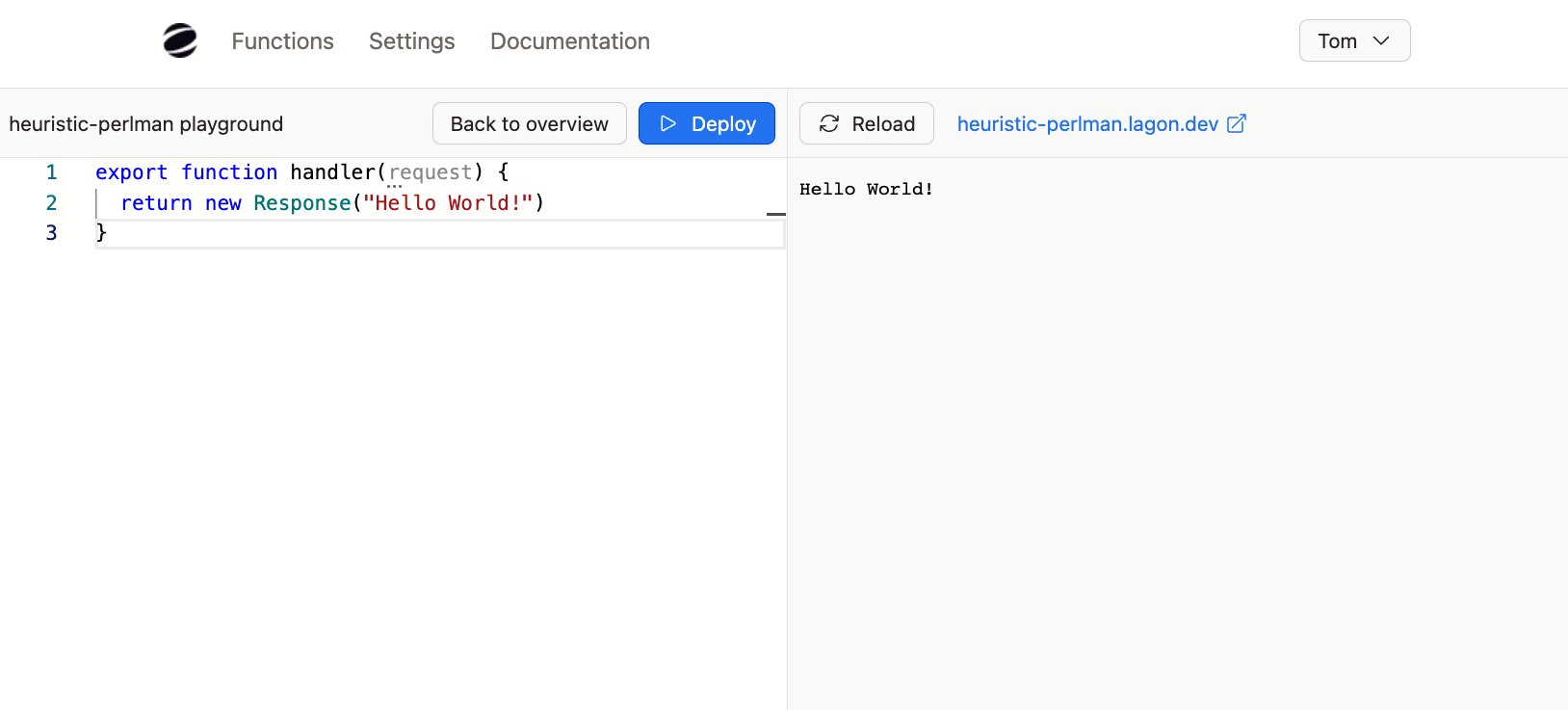The height and width of the screenshot is (710, 1568).
Task: Click the external link icon beside the URL
Action: 1237,123
